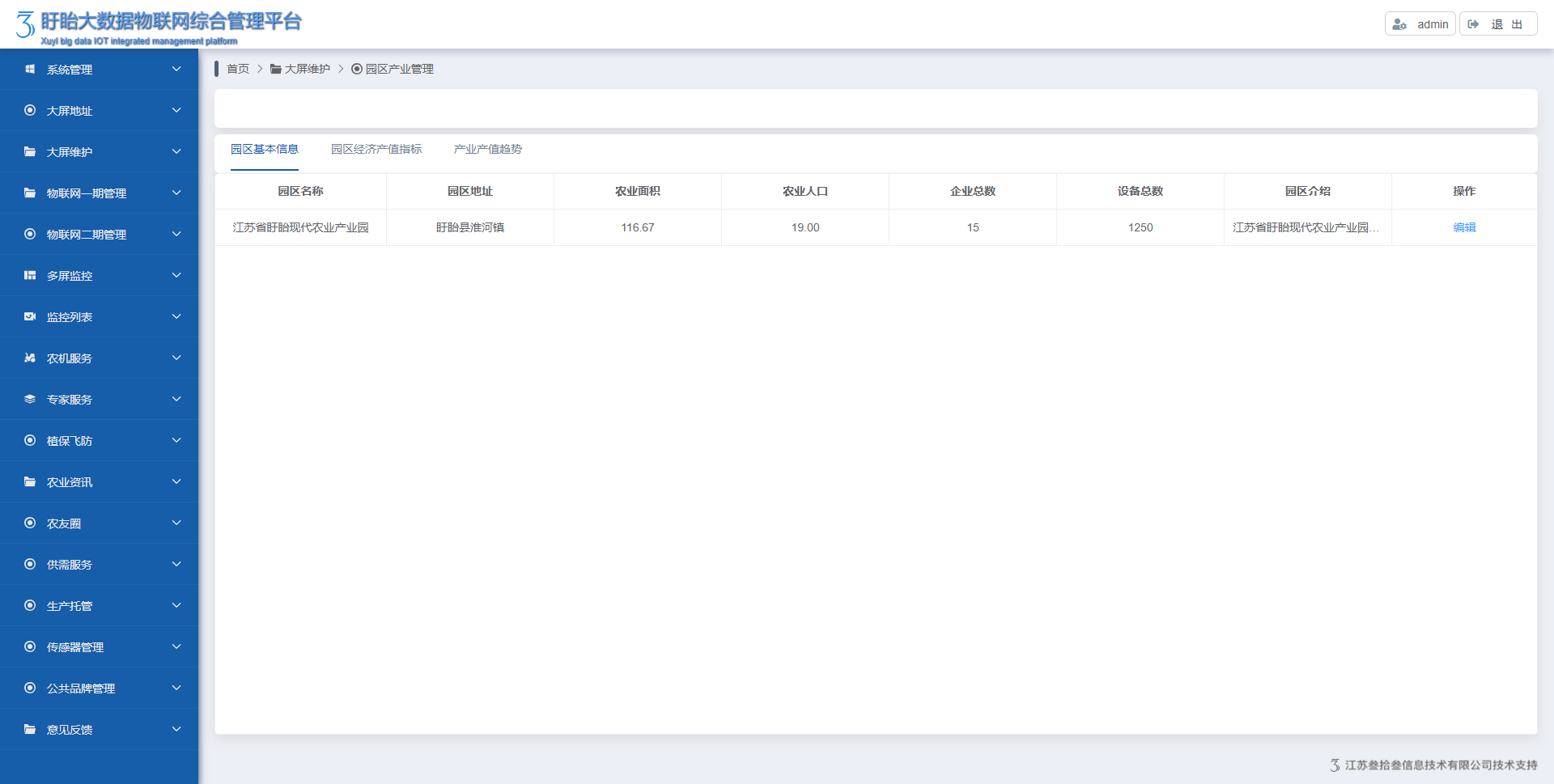1554x784 pixels.
Task: Click the layers icon beside 专家服务
Action: click(x=30, y=400)
